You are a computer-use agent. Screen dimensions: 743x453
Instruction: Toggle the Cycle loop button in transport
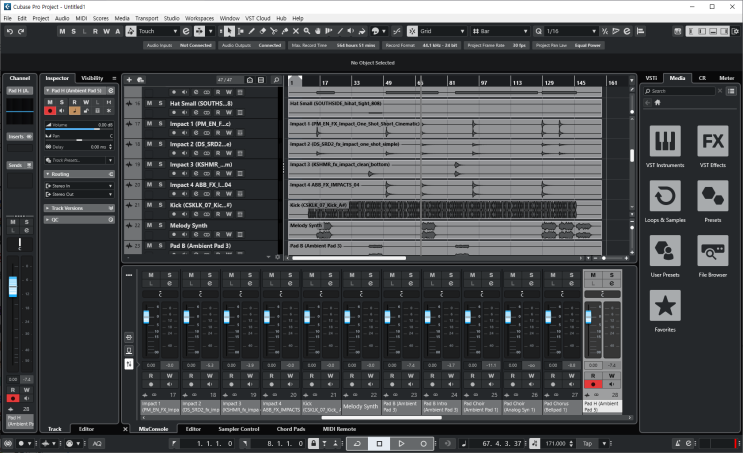click(357, 444)
